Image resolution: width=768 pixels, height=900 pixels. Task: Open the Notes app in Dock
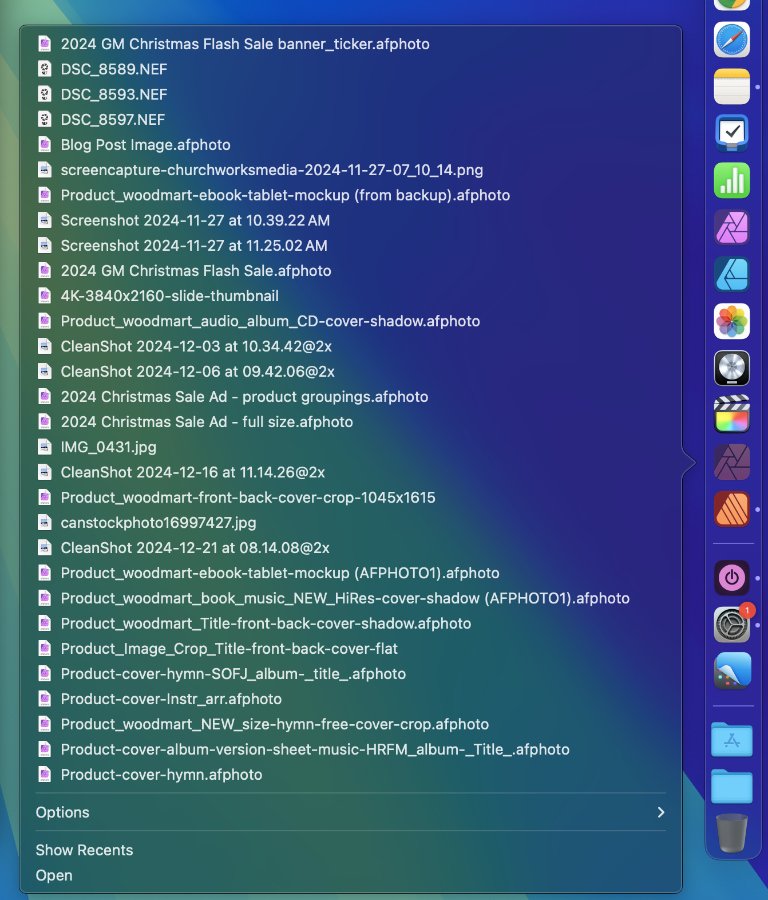[732, 87]
